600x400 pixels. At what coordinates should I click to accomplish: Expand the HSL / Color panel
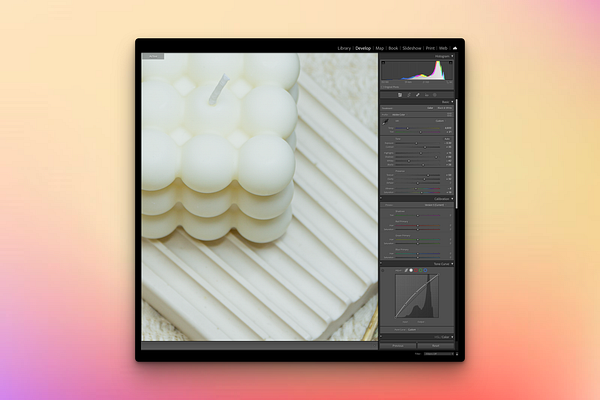(x=452, y=337)
